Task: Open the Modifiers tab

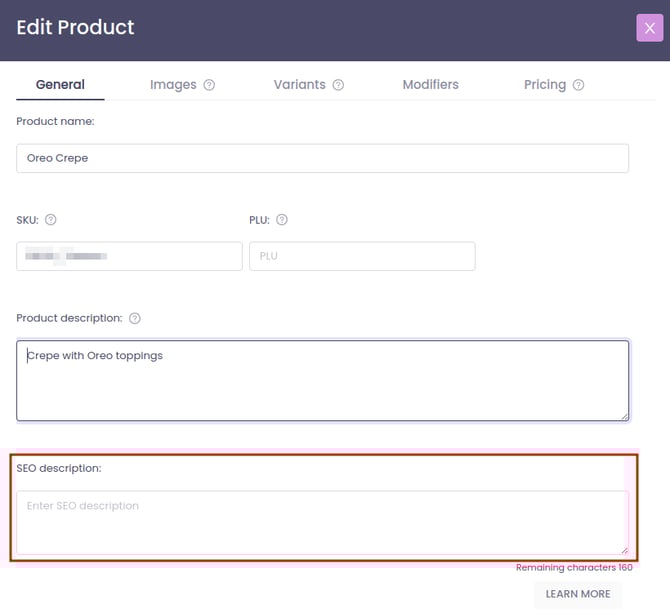Action: 430,85
